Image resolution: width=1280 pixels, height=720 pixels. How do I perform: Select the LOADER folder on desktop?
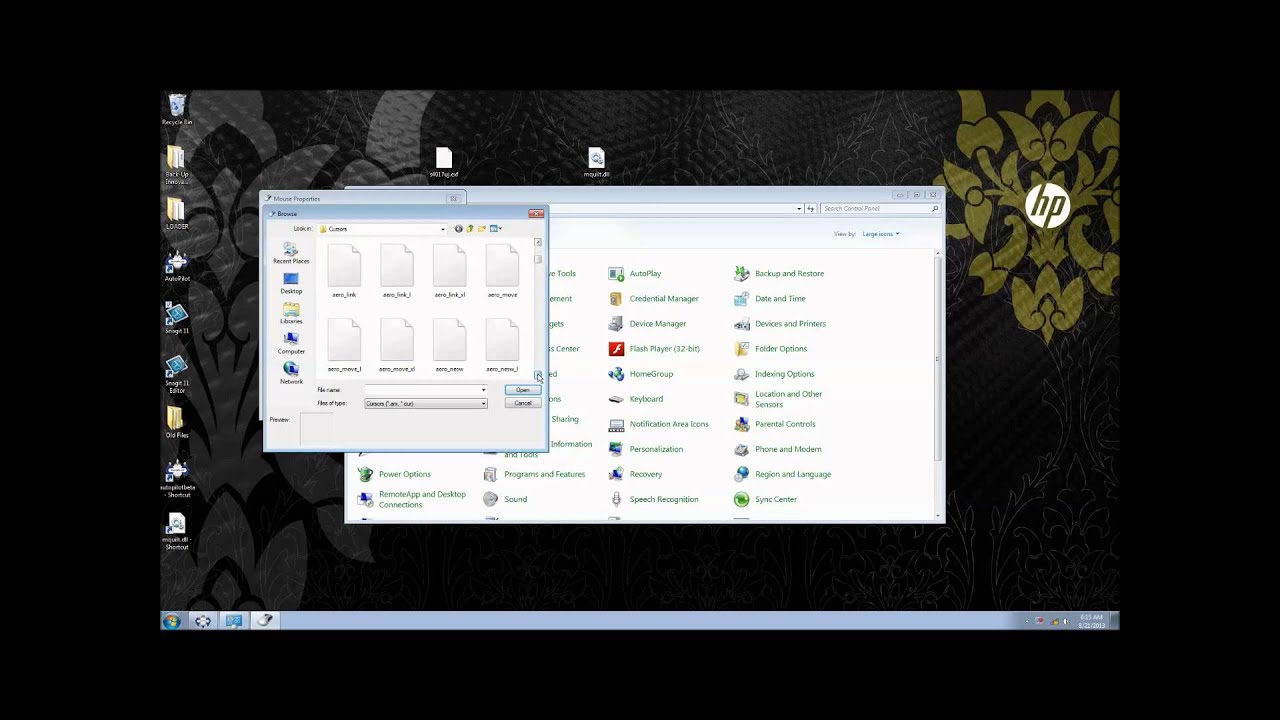[x=177, y=213]
